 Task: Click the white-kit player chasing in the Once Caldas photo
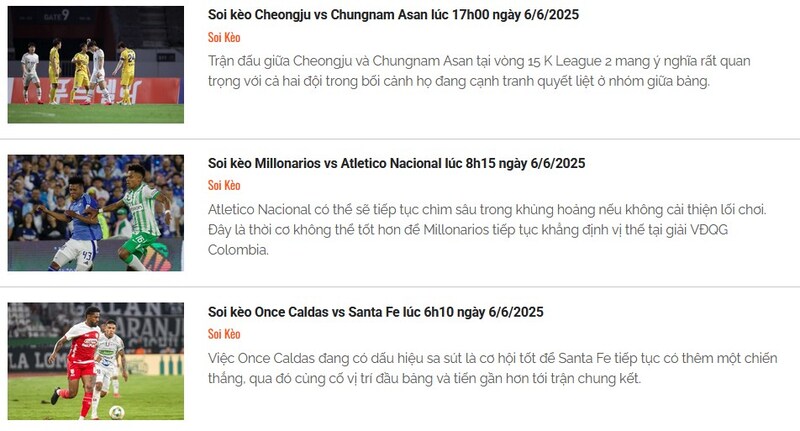[x=109, y=365]
